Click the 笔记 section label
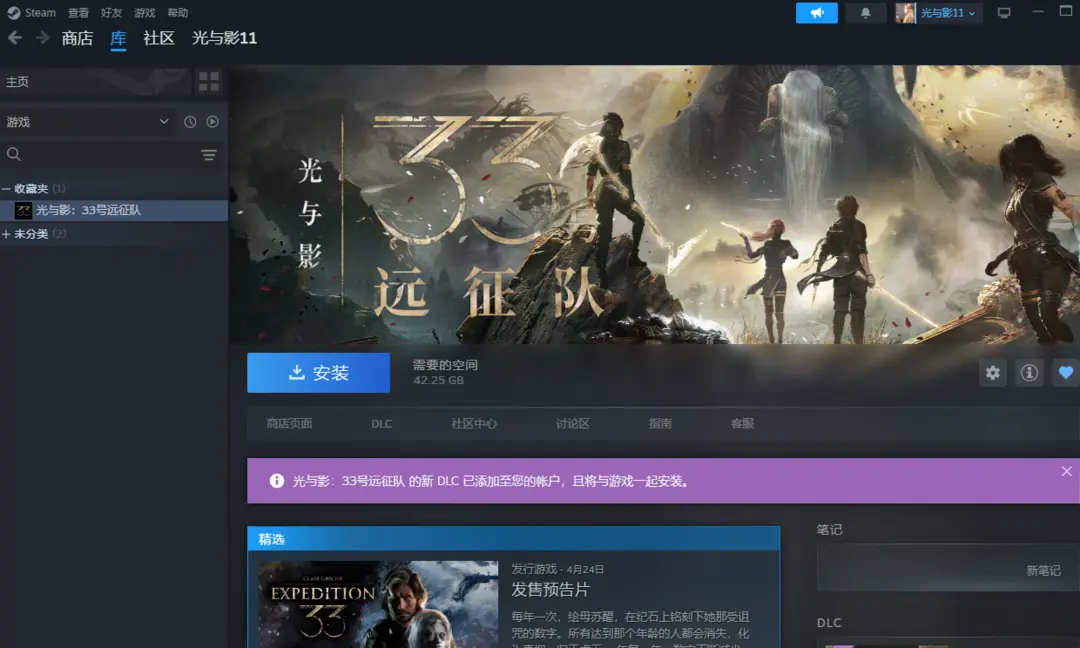Viewport: 1080px width, 648px height. [829, 530]
